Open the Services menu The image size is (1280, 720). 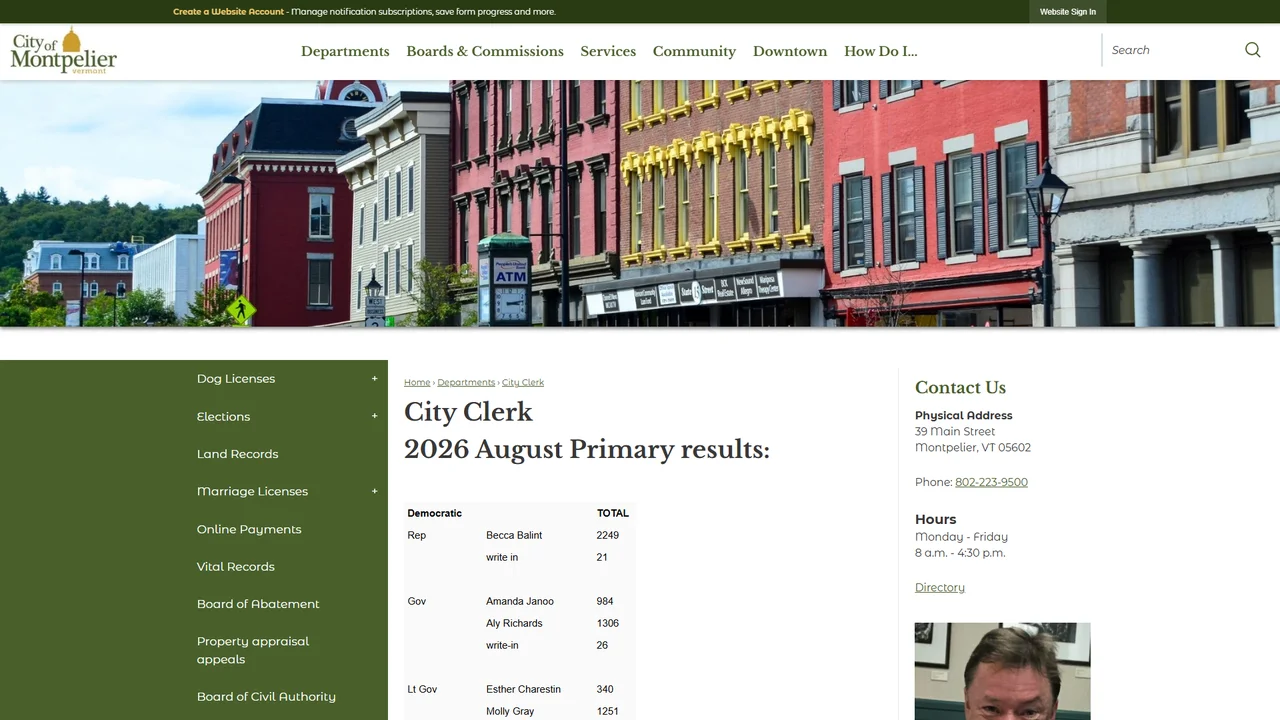608,51
